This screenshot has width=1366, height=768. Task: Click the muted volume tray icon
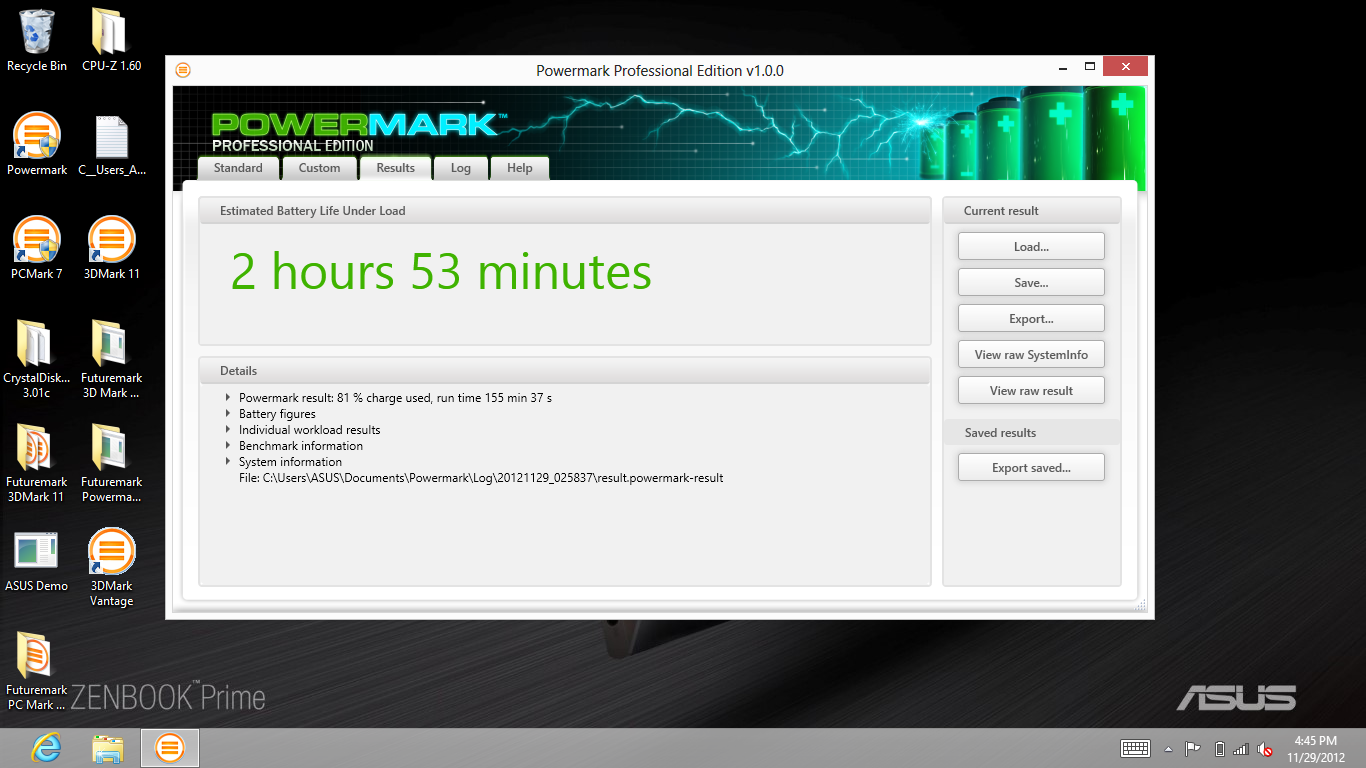pos(1264,748)
